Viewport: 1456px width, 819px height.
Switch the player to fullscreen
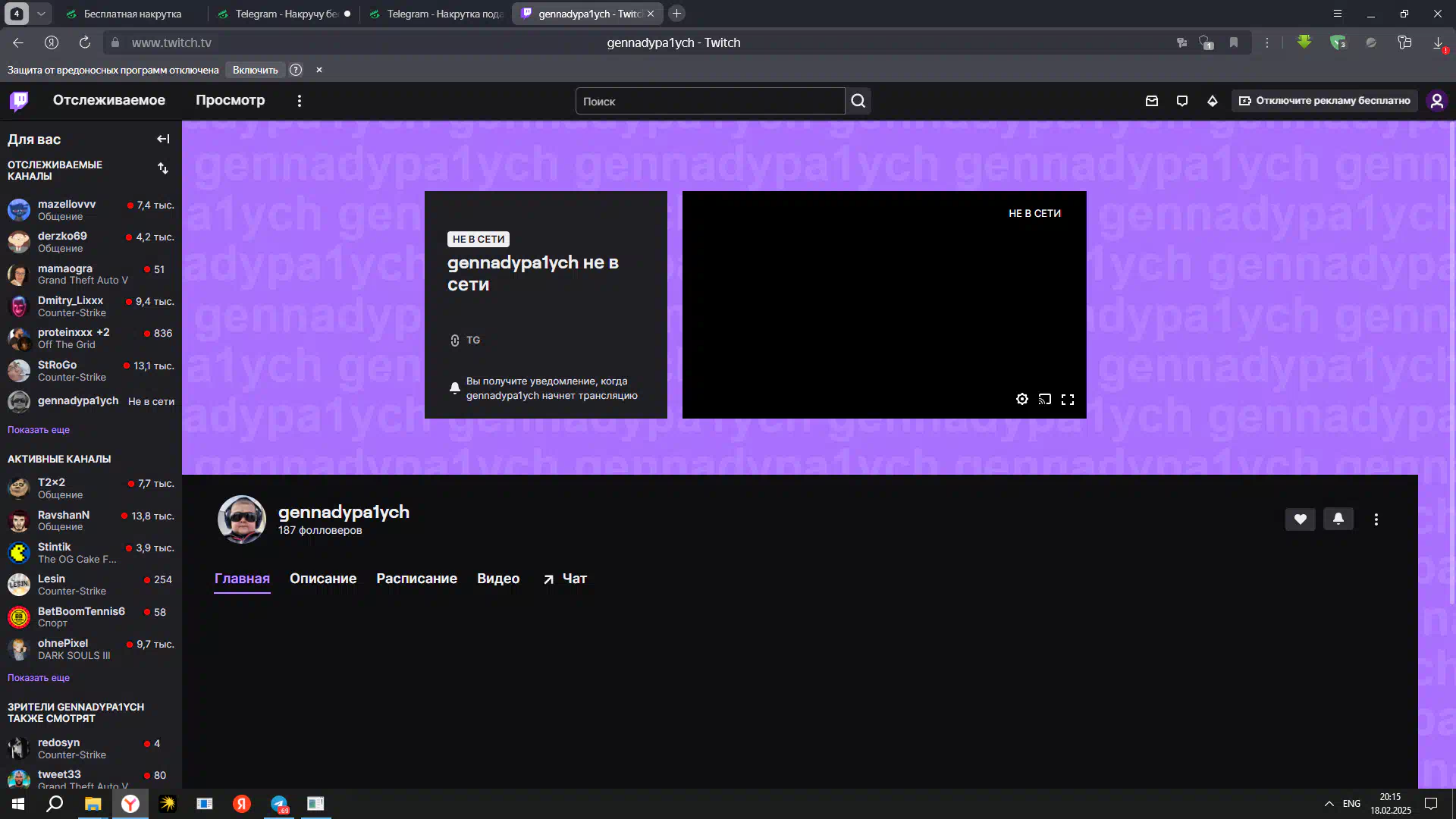(1067, 399)
